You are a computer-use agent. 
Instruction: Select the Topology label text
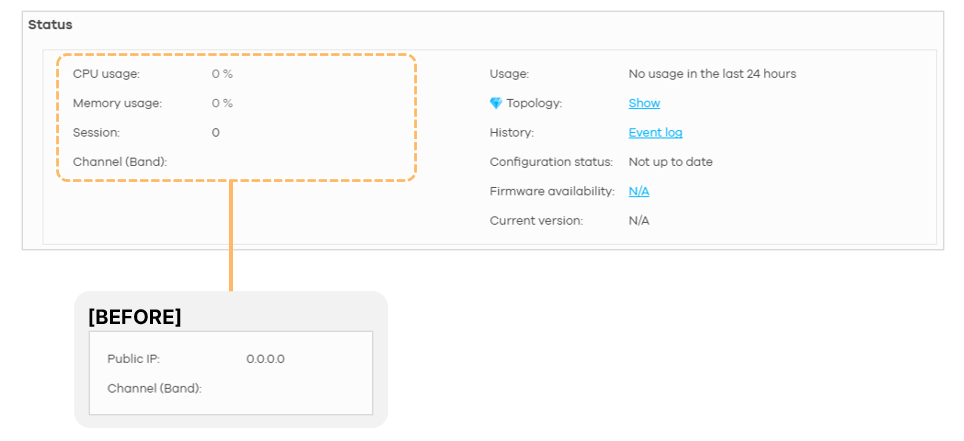pos(534,103)
